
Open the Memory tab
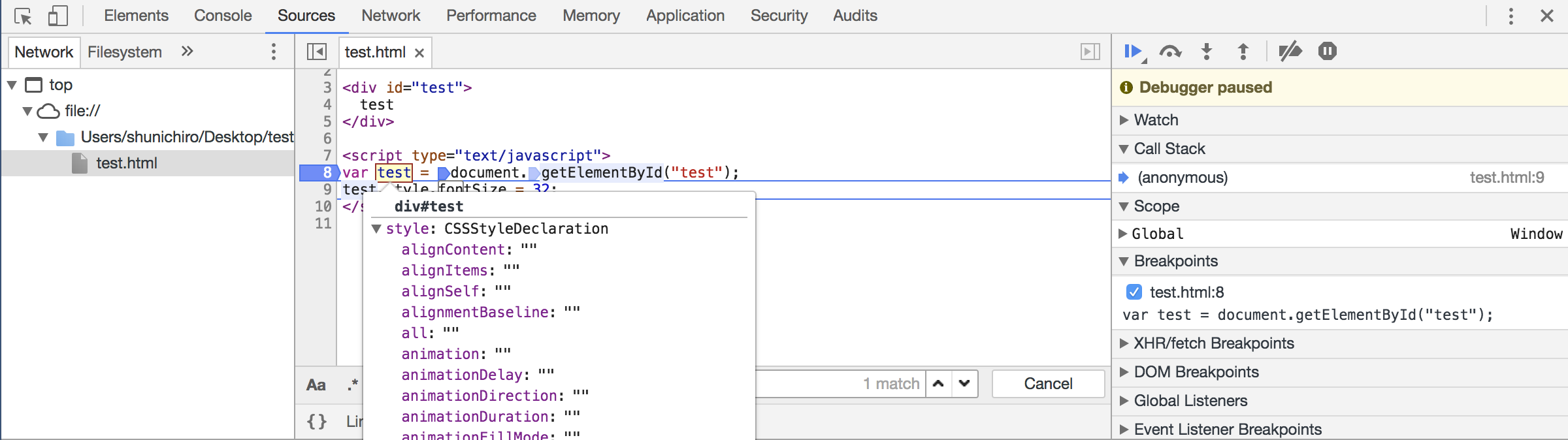point(591,16)
